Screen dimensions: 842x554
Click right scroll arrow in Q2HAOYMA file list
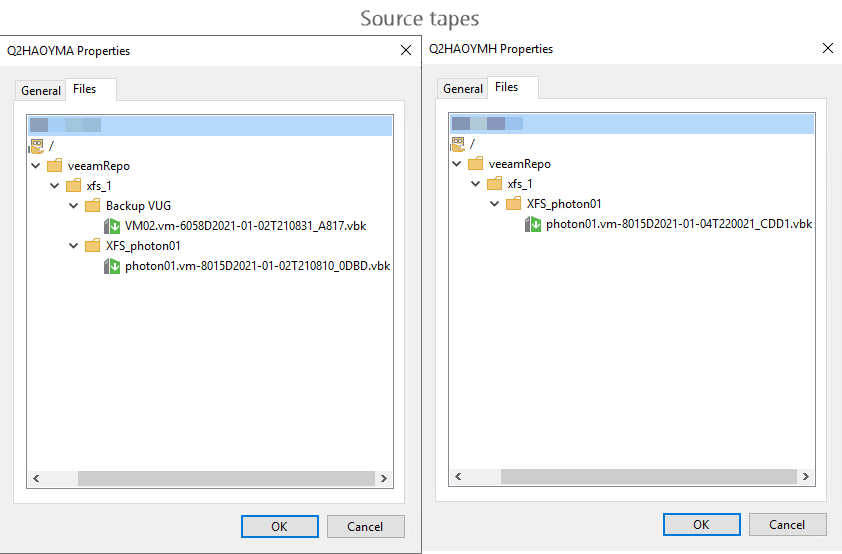tap(383, 478)
